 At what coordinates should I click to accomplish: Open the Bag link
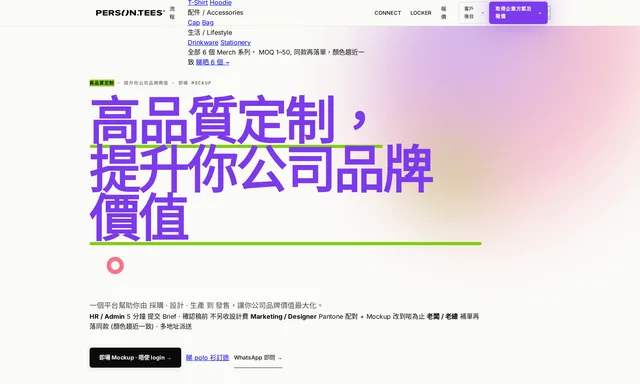click(x=207, y=22)
